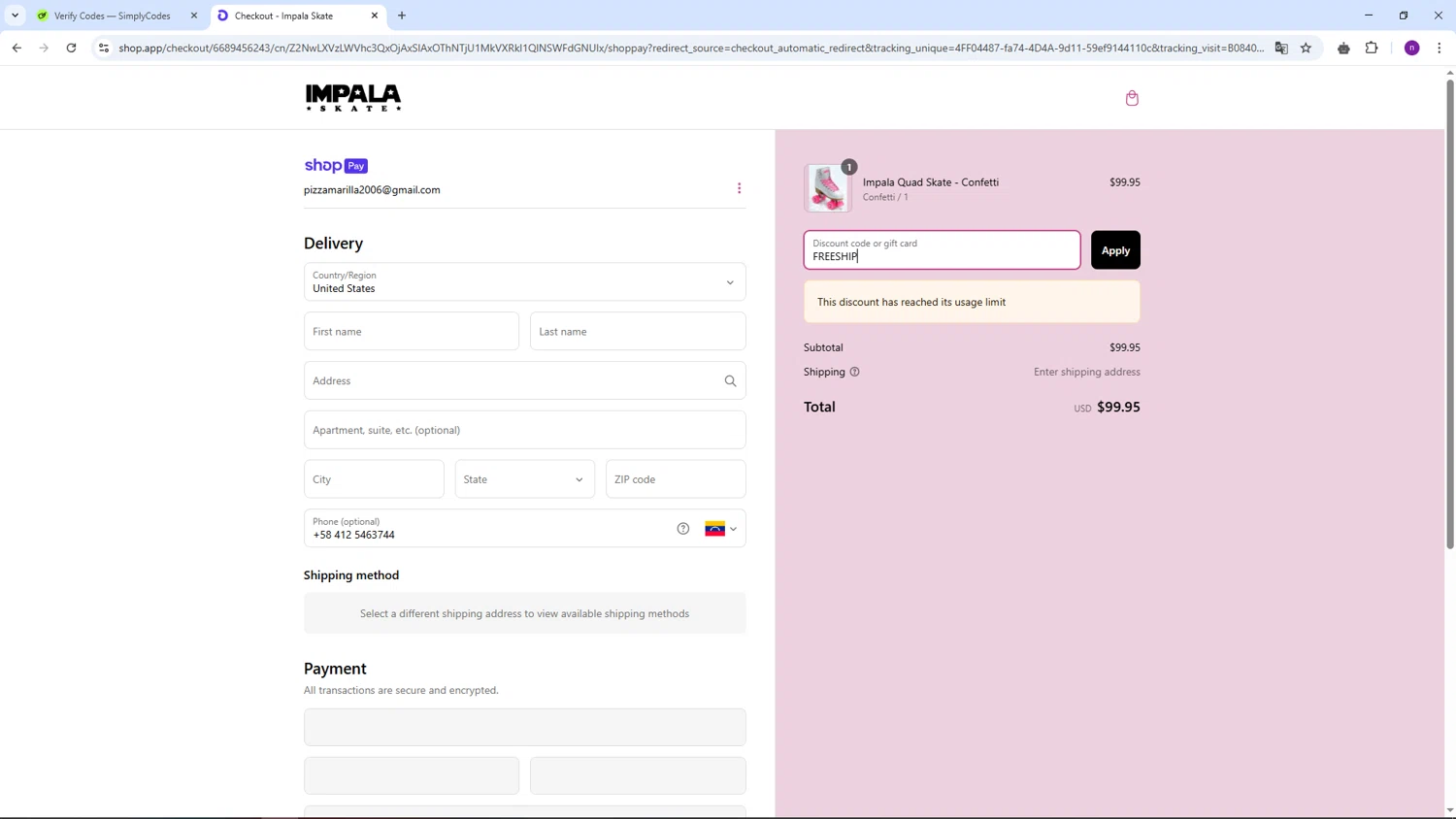The width and height of the screenshot is (1456, 819).
Task: Reload the checkout page
Action: tap(71, 48)
